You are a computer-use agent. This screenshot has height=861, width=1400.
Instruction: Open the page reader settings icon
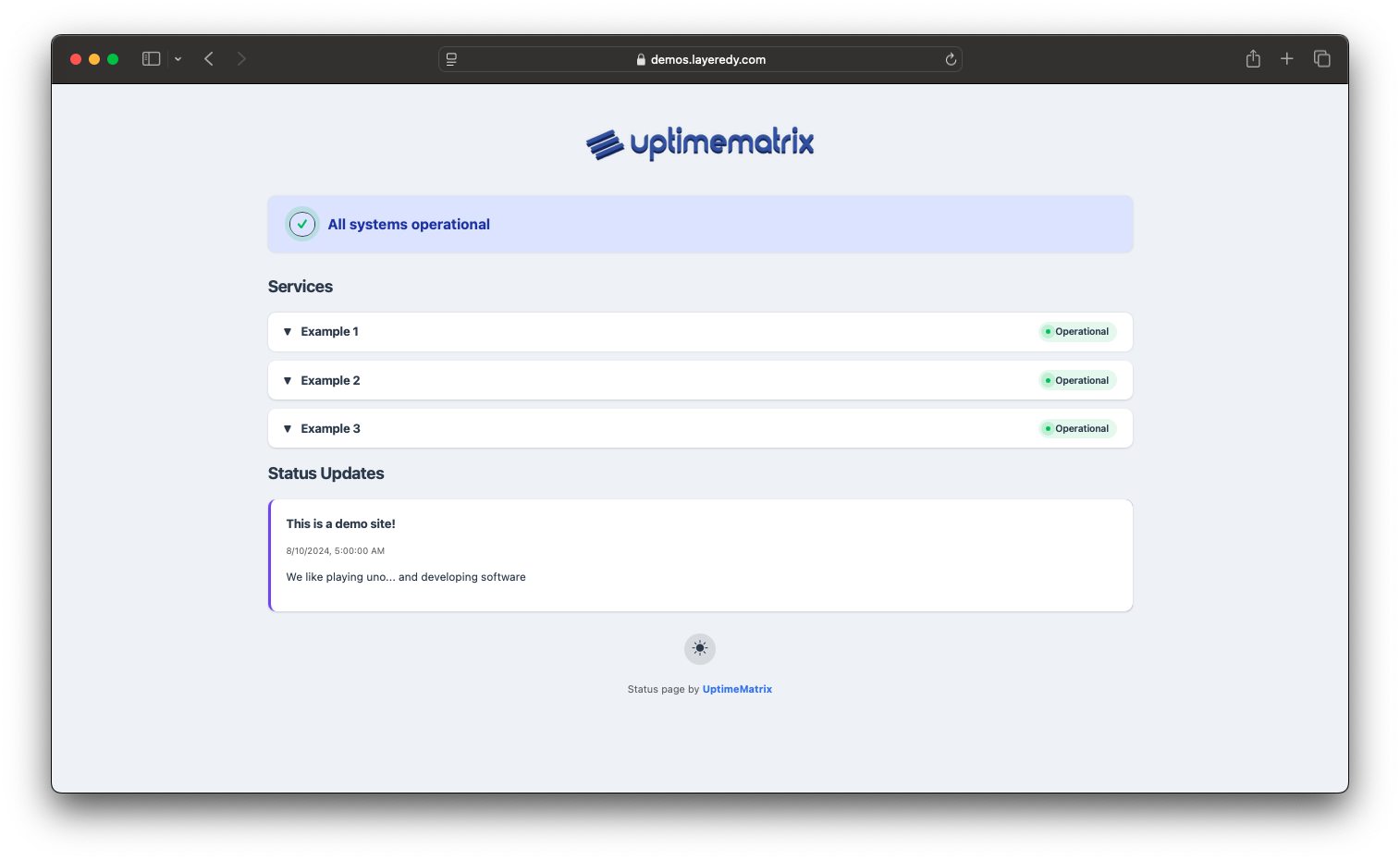click(x=451, y=59)
